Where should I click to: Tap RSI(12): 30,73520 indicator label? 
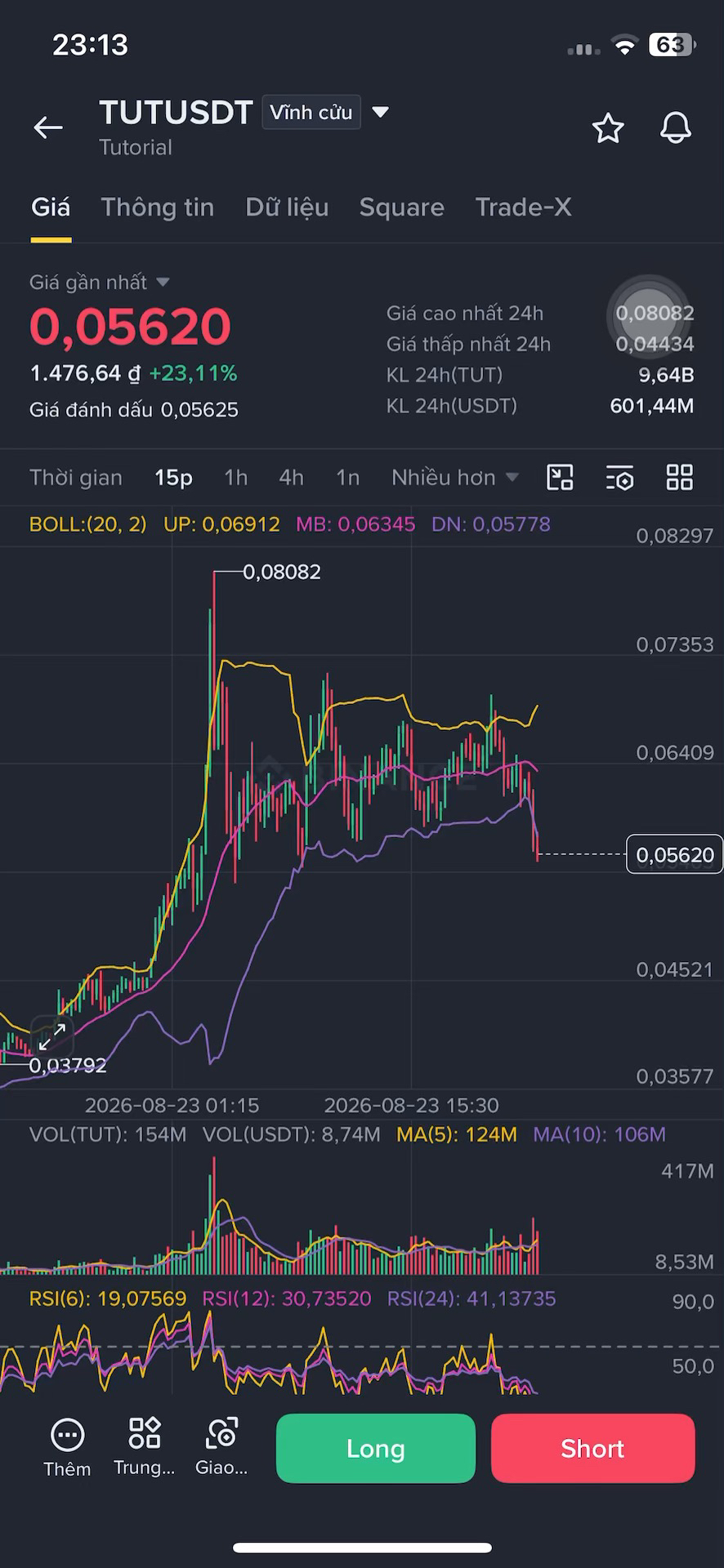pyautogui.click(x=287, y=1298)
